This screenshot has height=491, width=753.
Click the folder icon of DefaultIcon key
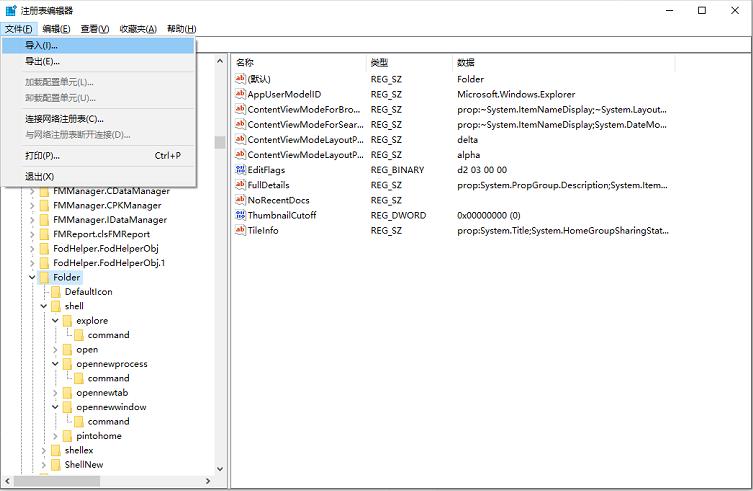point(56,292)
